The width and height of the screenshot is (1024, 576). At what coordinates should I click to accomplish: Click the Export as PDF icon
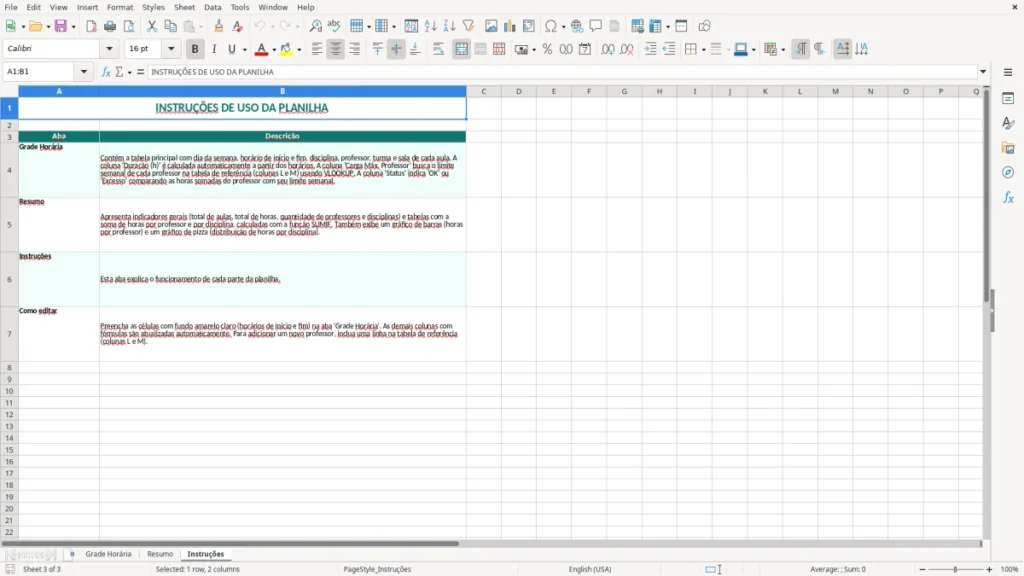point(91,26)
